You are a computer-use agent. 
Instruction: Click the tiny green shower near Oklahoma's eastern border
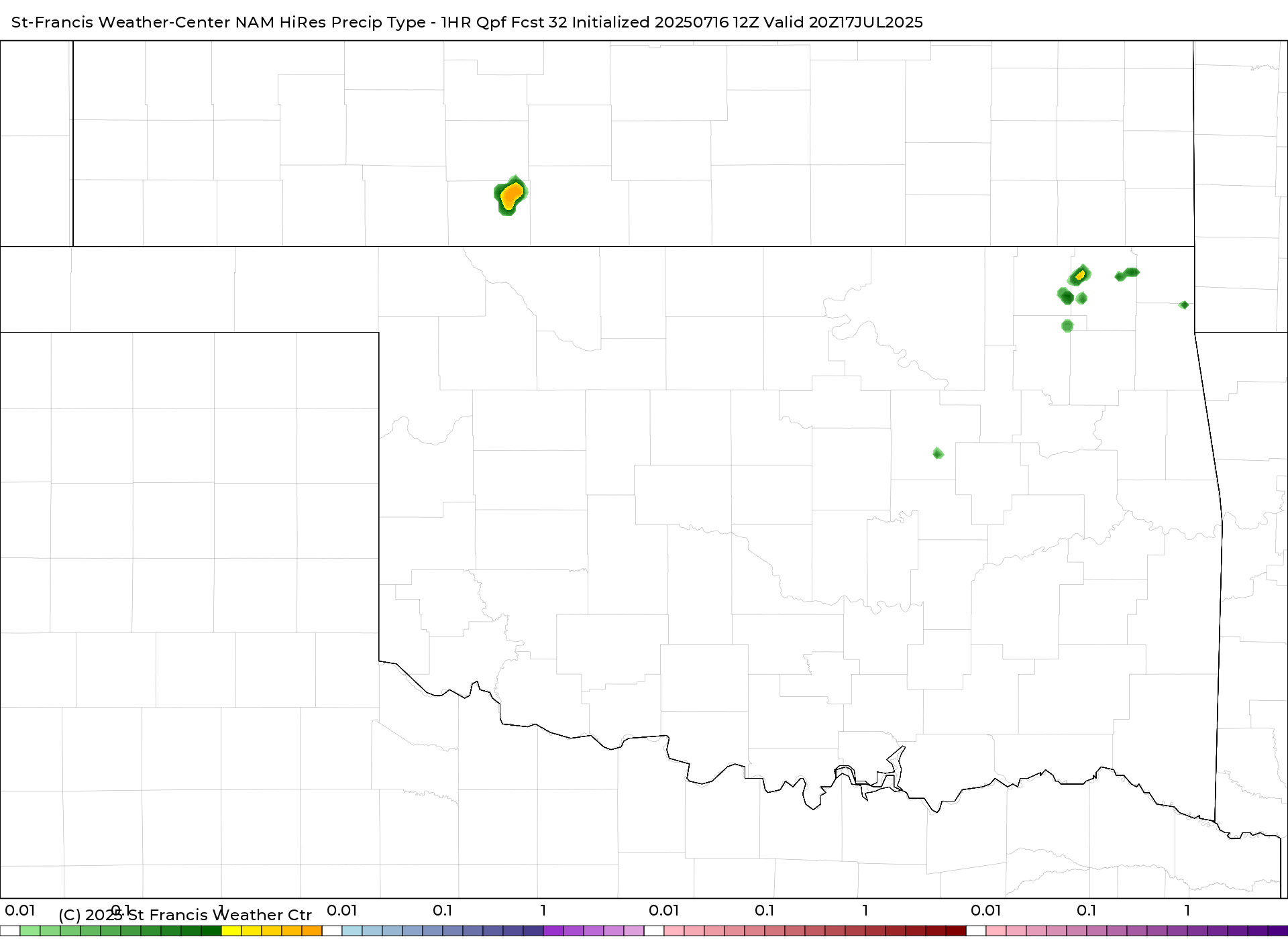click(x=1184, y=305)
